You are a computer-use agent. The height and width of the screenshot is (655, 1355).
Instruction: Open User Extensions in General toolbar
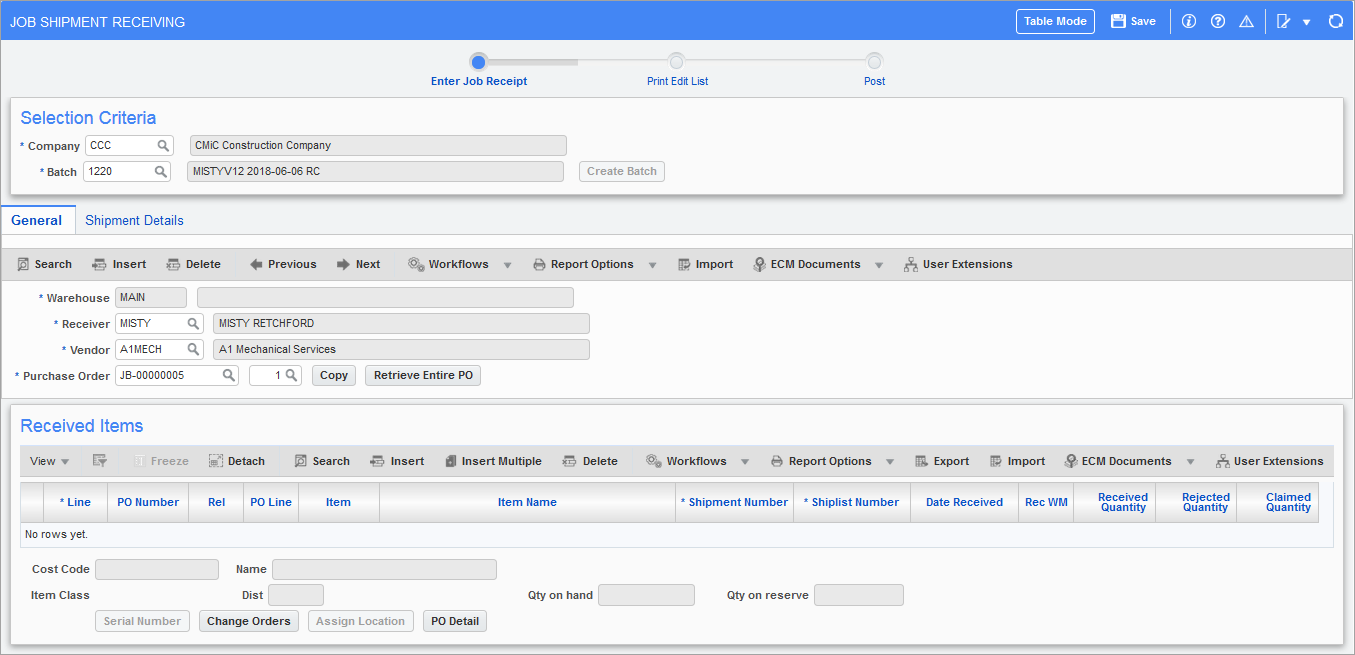[x=958, y=264]
